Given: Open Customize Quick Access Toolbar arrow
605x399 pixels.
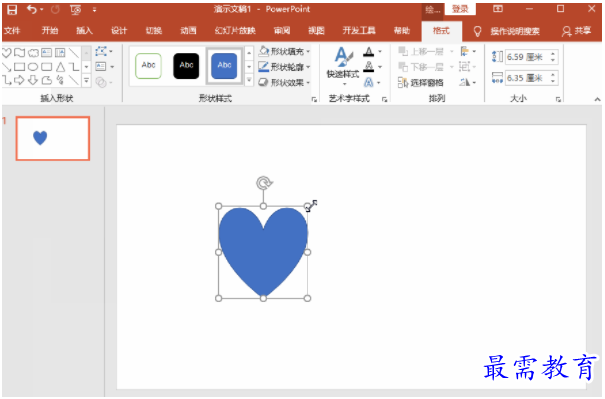Looking at the screenshot, I should tap(95, 10).
